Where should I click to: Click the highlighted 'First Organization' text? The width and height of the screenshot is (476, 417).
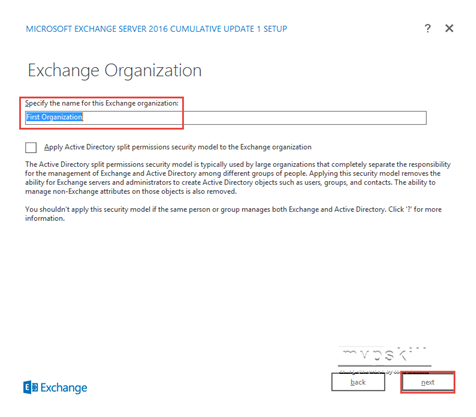point(54,117)
